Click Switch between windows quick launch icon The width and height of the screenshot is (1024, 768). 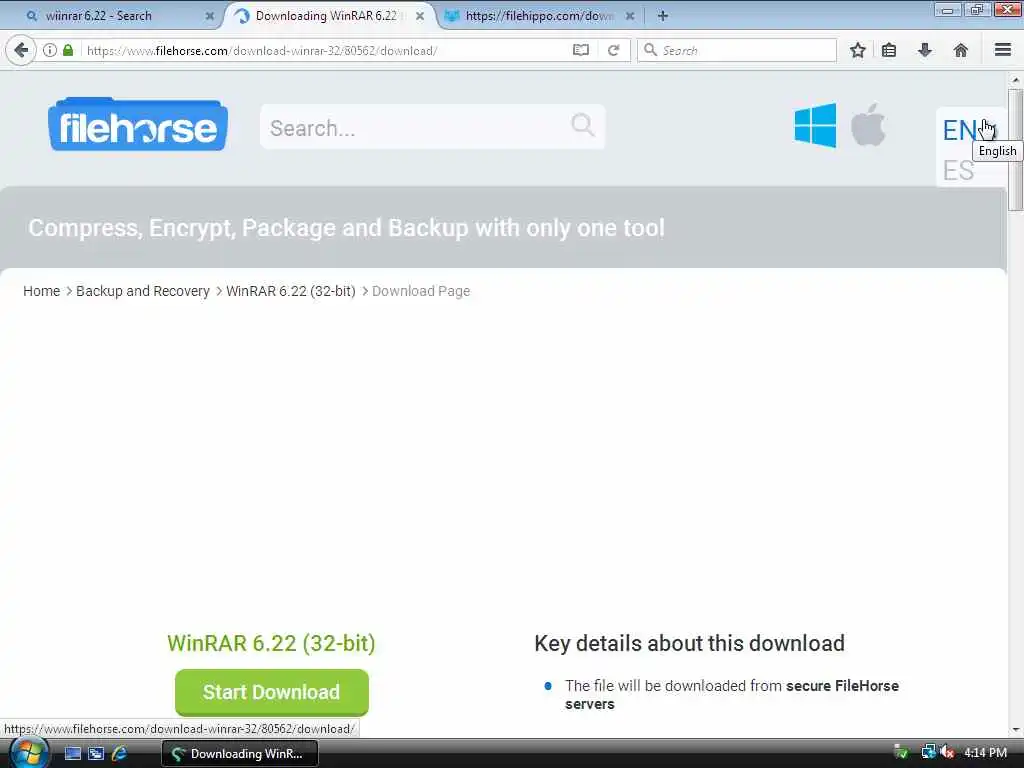[x=96, y=754]
